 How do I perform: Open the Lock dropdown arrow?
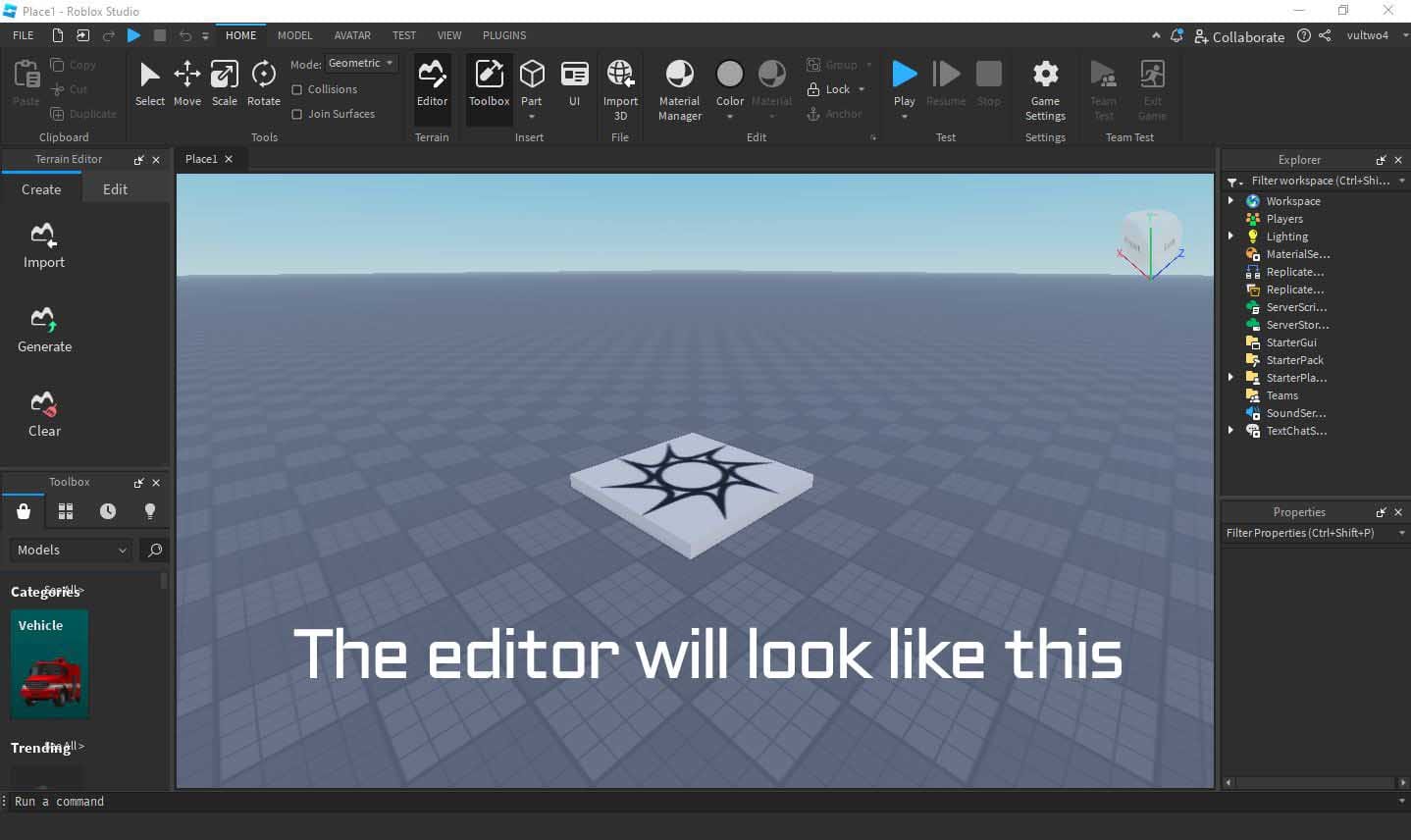pyautogui.click(x=862, y=89)
